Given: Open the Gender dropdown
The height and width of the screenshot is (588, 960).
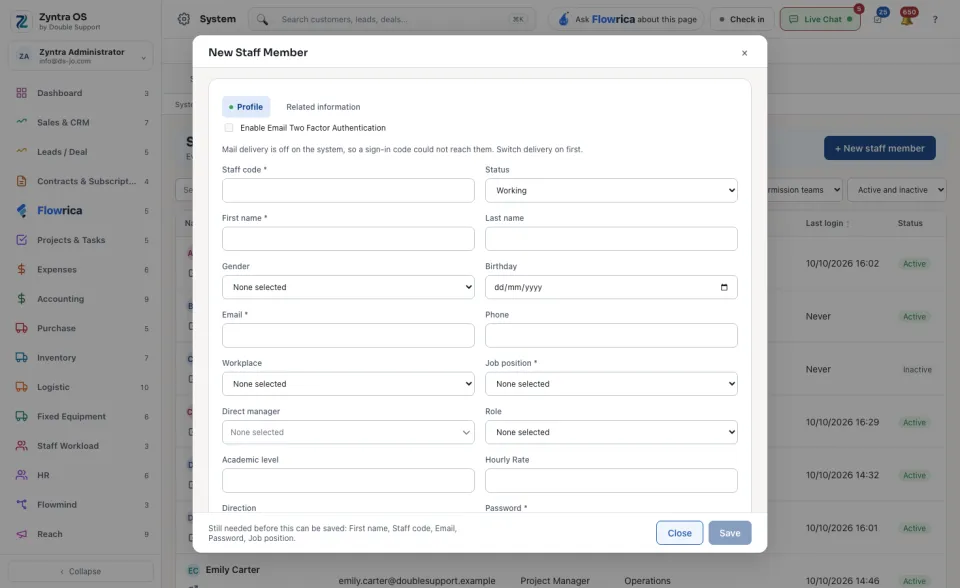Looking at the screenshot, I should 348,287.
